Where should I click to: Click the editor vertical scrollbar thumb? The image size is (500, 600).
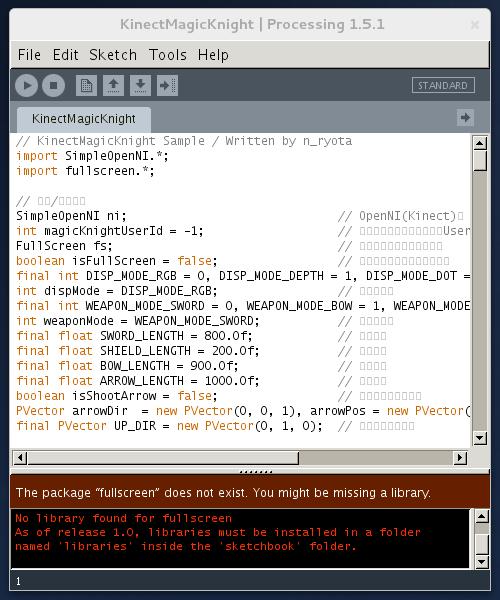tap(480, 161)
